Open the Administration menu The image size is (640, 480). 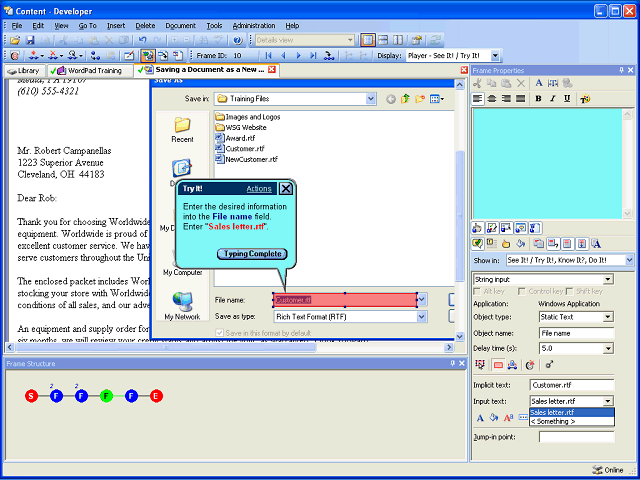point(253,26)
